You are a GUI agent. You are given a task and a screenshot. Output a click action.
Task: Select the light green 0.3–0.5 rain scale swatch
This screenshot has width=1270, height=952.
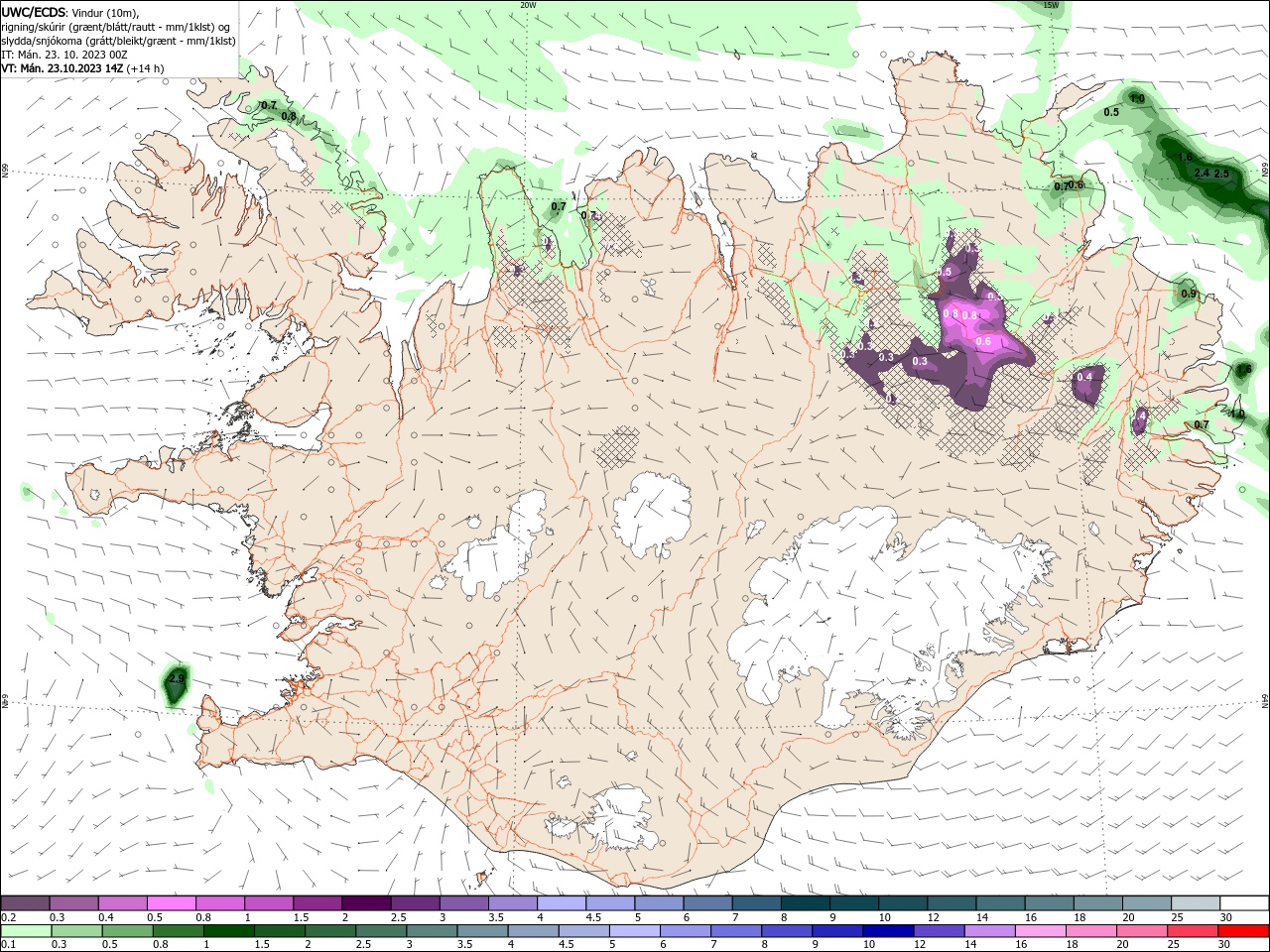[x=76, y=931]
